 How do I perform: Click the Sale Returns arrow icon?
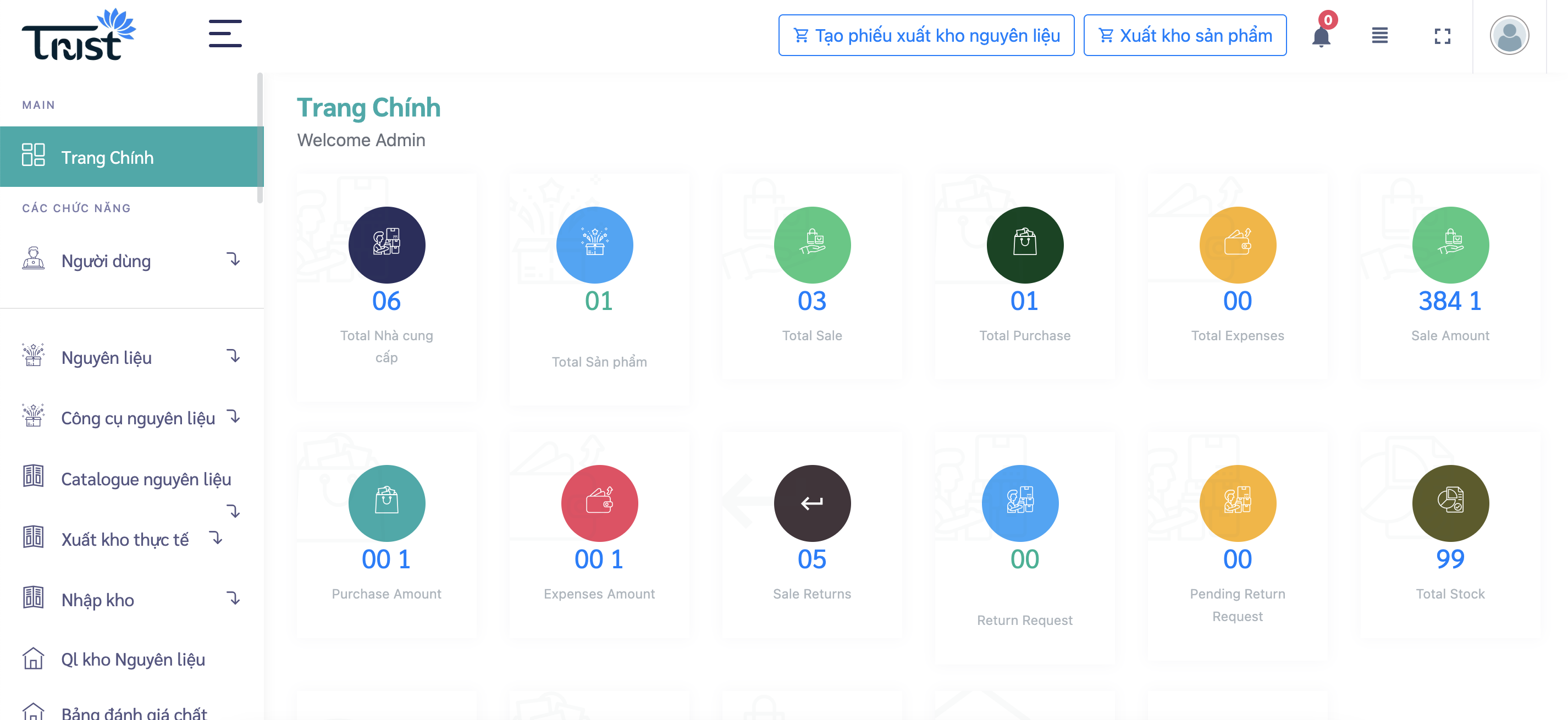click(812, 503)
